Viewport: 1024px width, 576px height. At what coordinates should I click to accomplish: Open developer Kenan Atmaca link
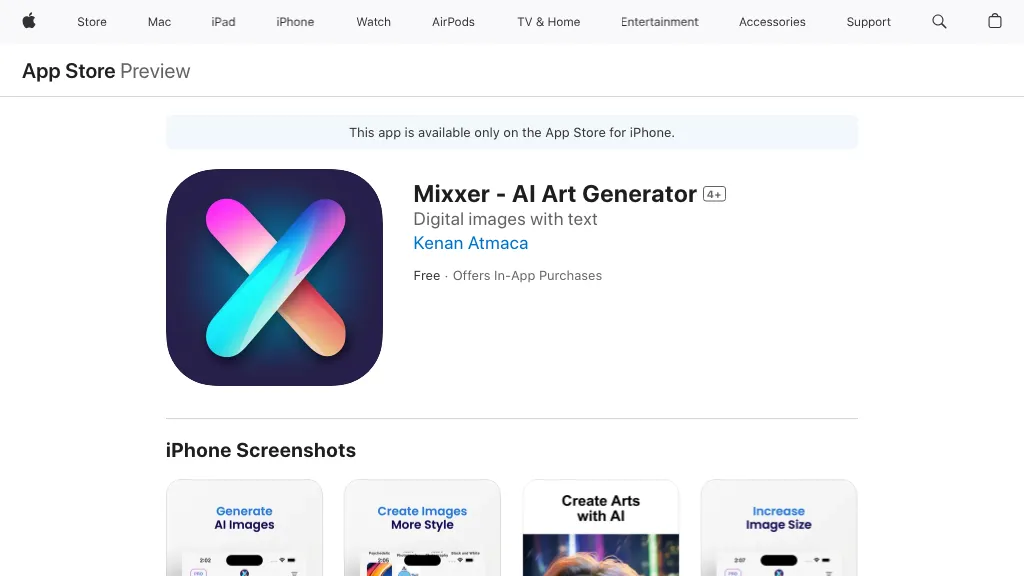(x=471, y=243)
